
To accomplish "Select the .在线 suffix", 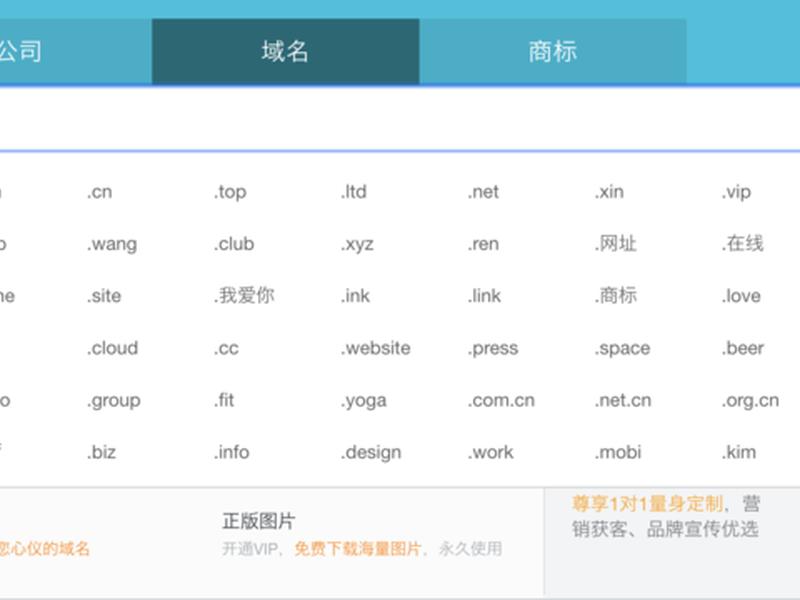I will pos(742,244).
